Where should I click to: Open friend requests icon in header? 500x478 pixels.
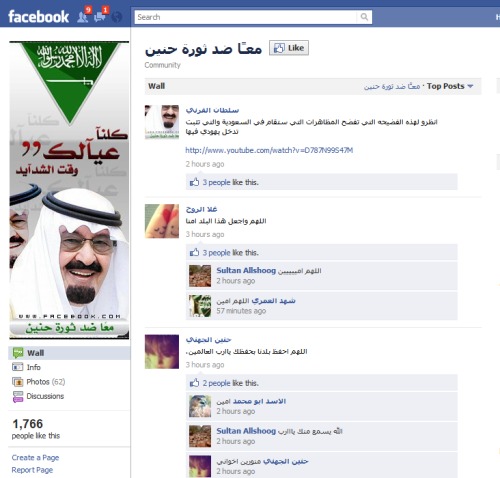82,17
